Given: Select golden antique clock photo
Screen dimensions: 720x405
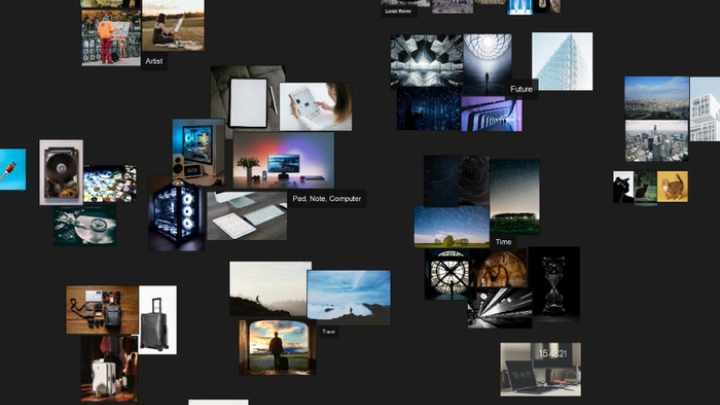Looking at the screenshot, I should (x=499, y=269).
